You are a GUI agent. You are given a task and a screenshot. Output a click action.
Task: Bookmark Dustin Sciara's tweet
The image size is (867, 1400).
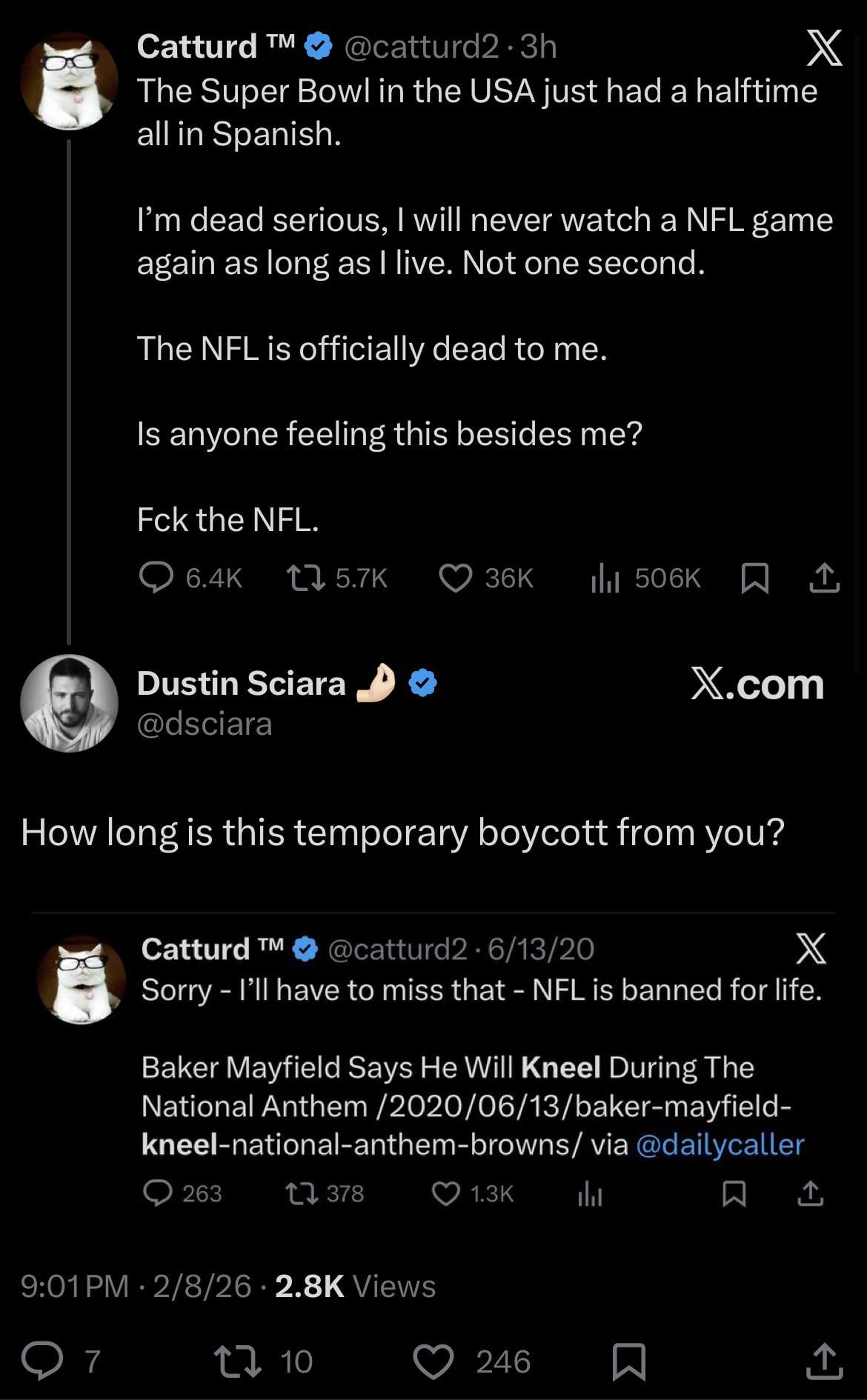[x=629, y=1361]
